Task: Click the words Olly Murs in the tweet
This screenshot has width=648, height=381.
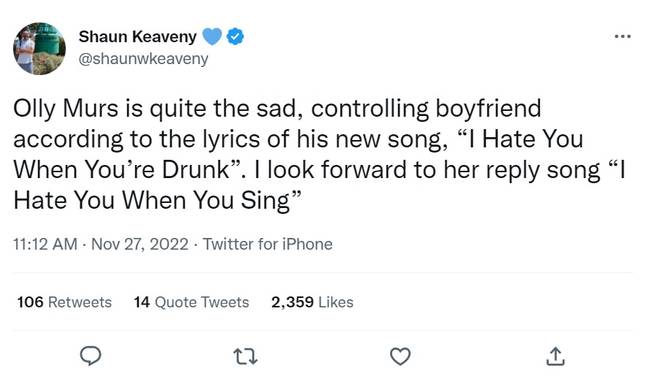Action: click(x=66, y=108)
